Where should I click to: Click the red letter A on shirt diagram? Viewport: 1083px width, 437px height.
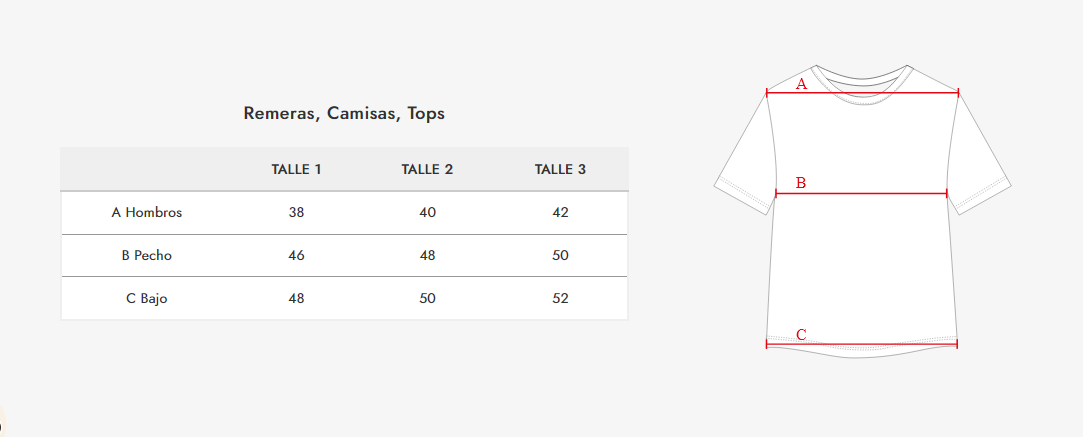801,84
